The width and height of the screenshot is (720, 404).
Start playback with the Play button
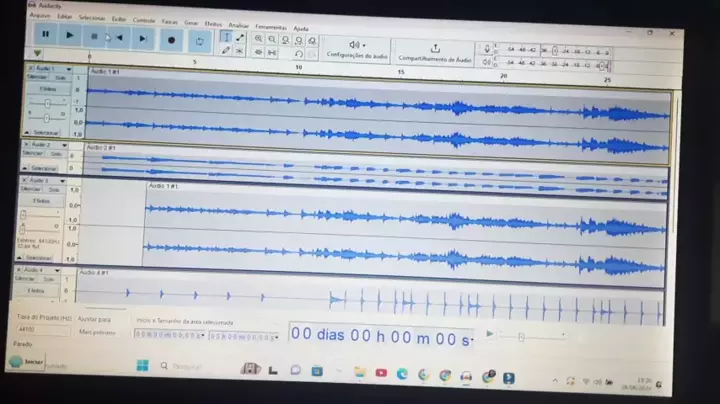tap(69, 35)
